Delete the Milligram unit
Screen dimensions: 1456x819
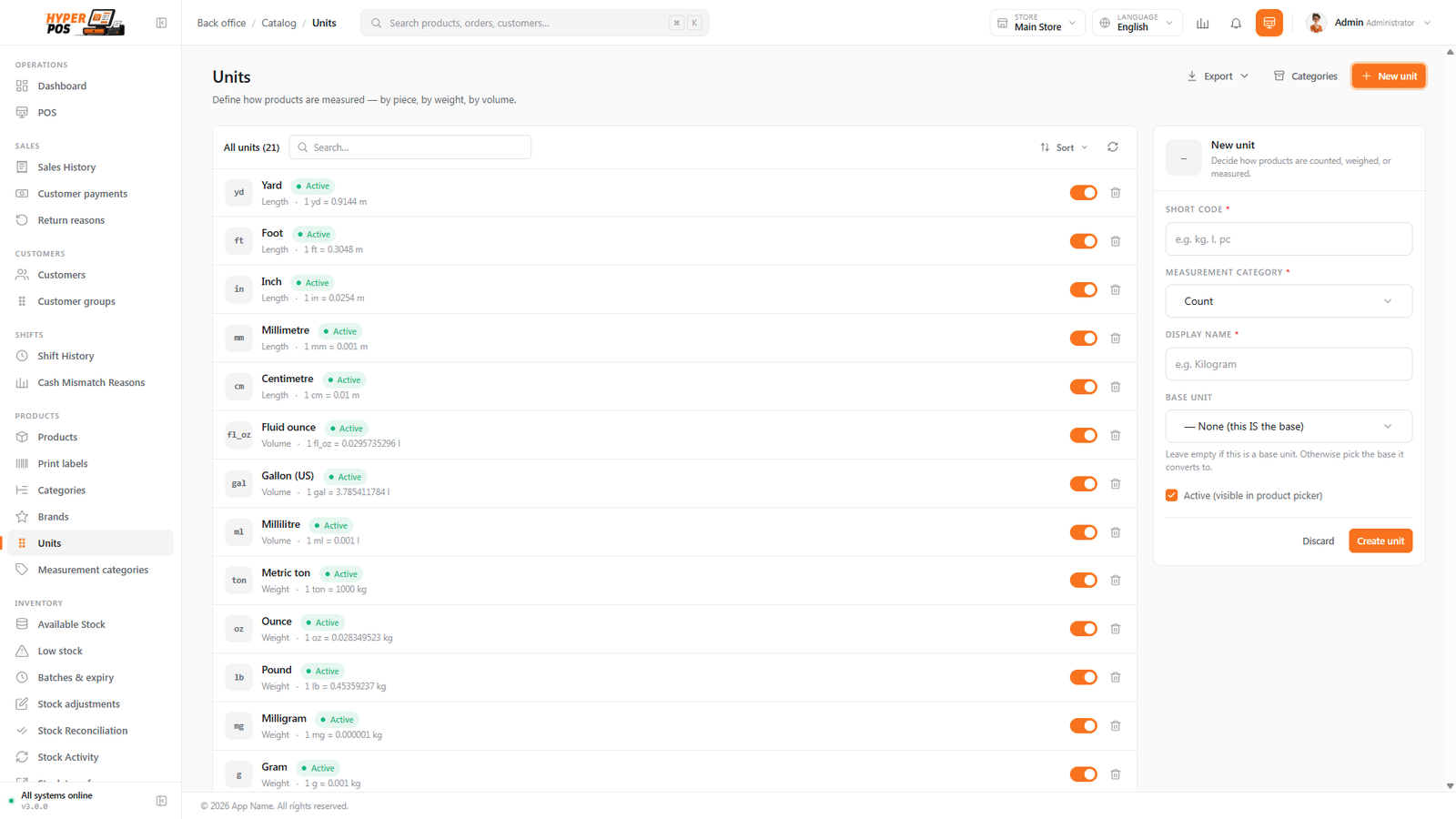pos(1115,726)
